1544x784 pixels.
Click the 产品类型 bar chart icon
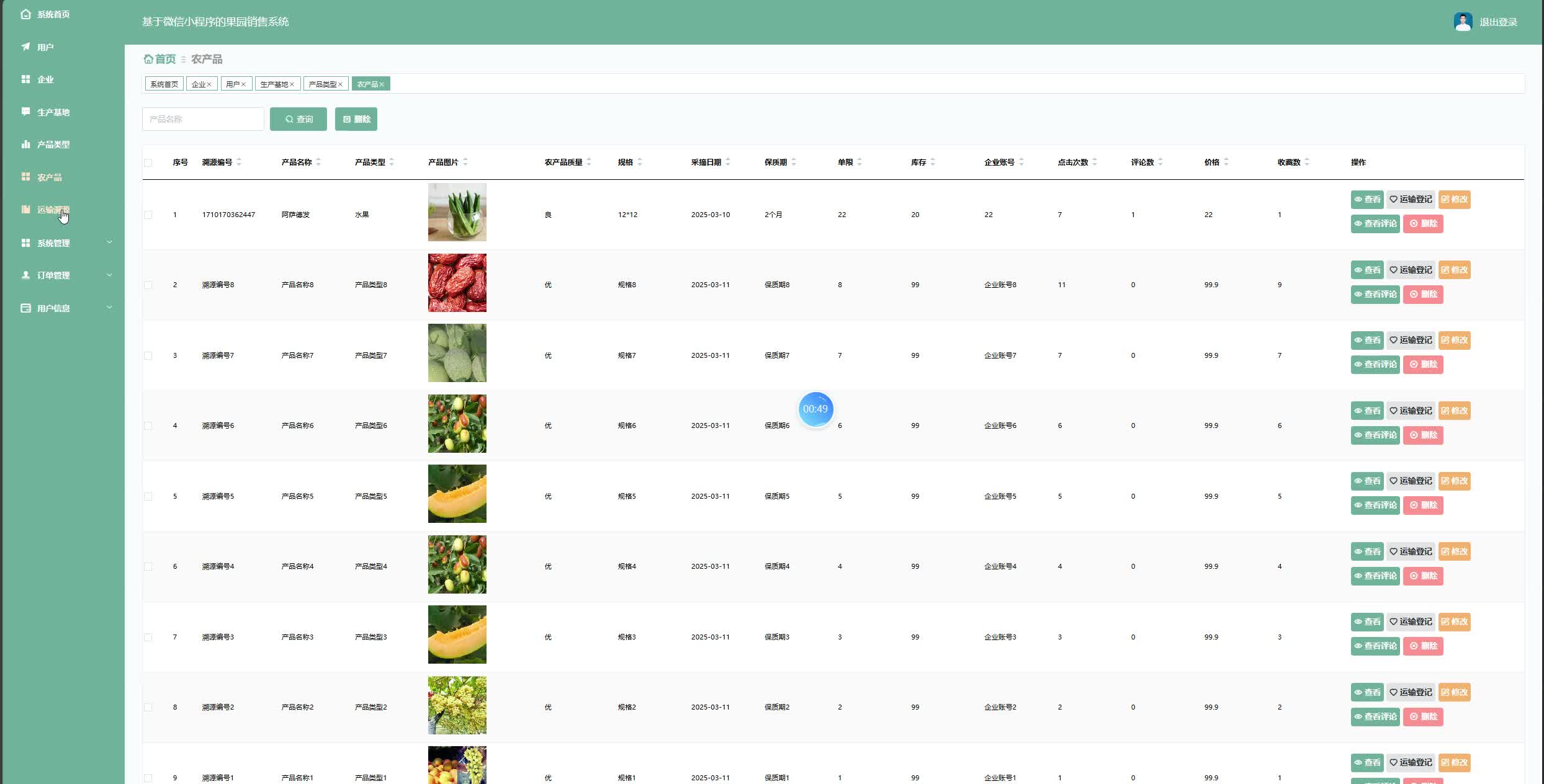pos(25,145)
